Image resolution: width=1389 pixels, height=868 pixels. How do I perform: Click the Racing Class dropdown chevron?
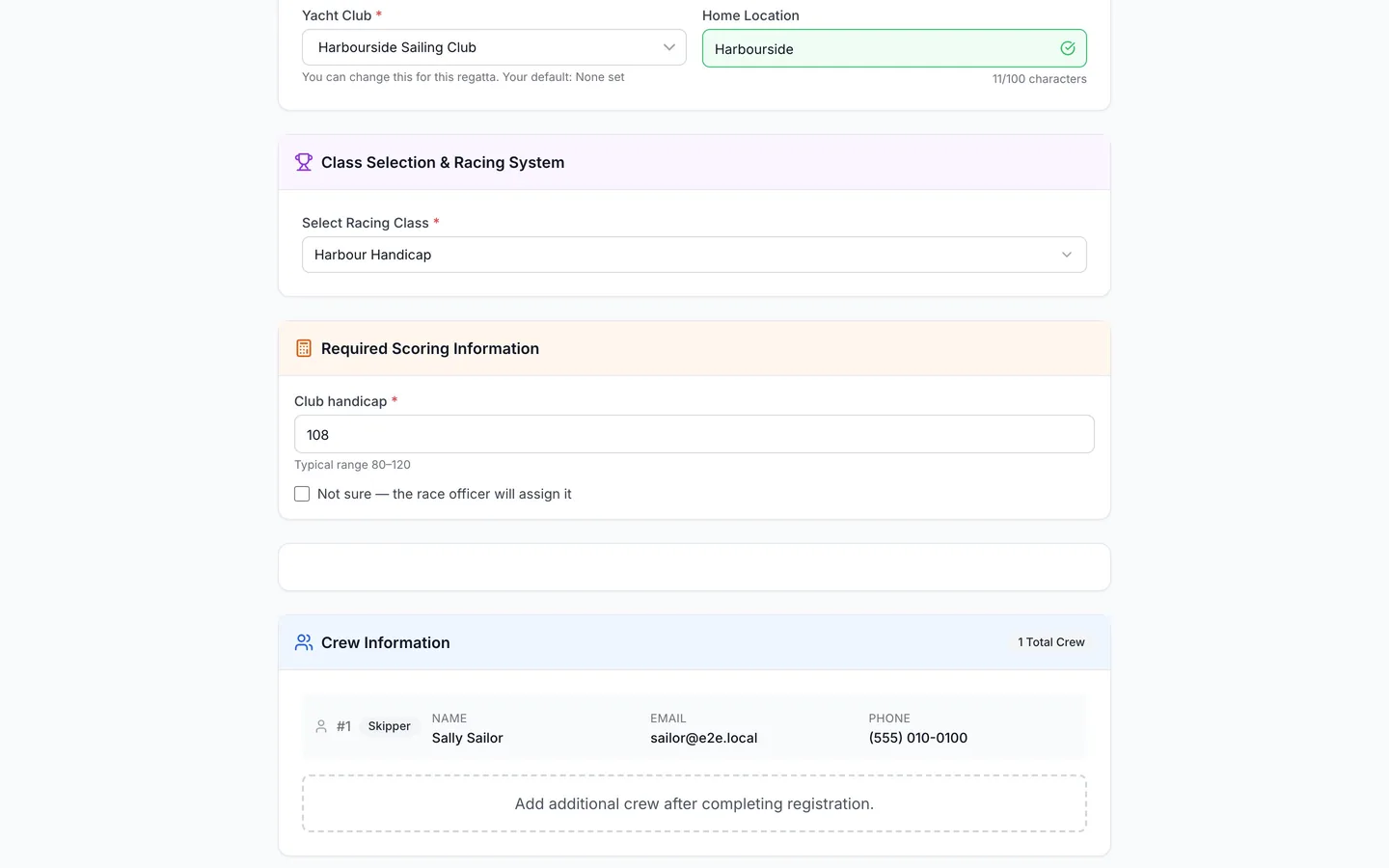[1067, 255]
